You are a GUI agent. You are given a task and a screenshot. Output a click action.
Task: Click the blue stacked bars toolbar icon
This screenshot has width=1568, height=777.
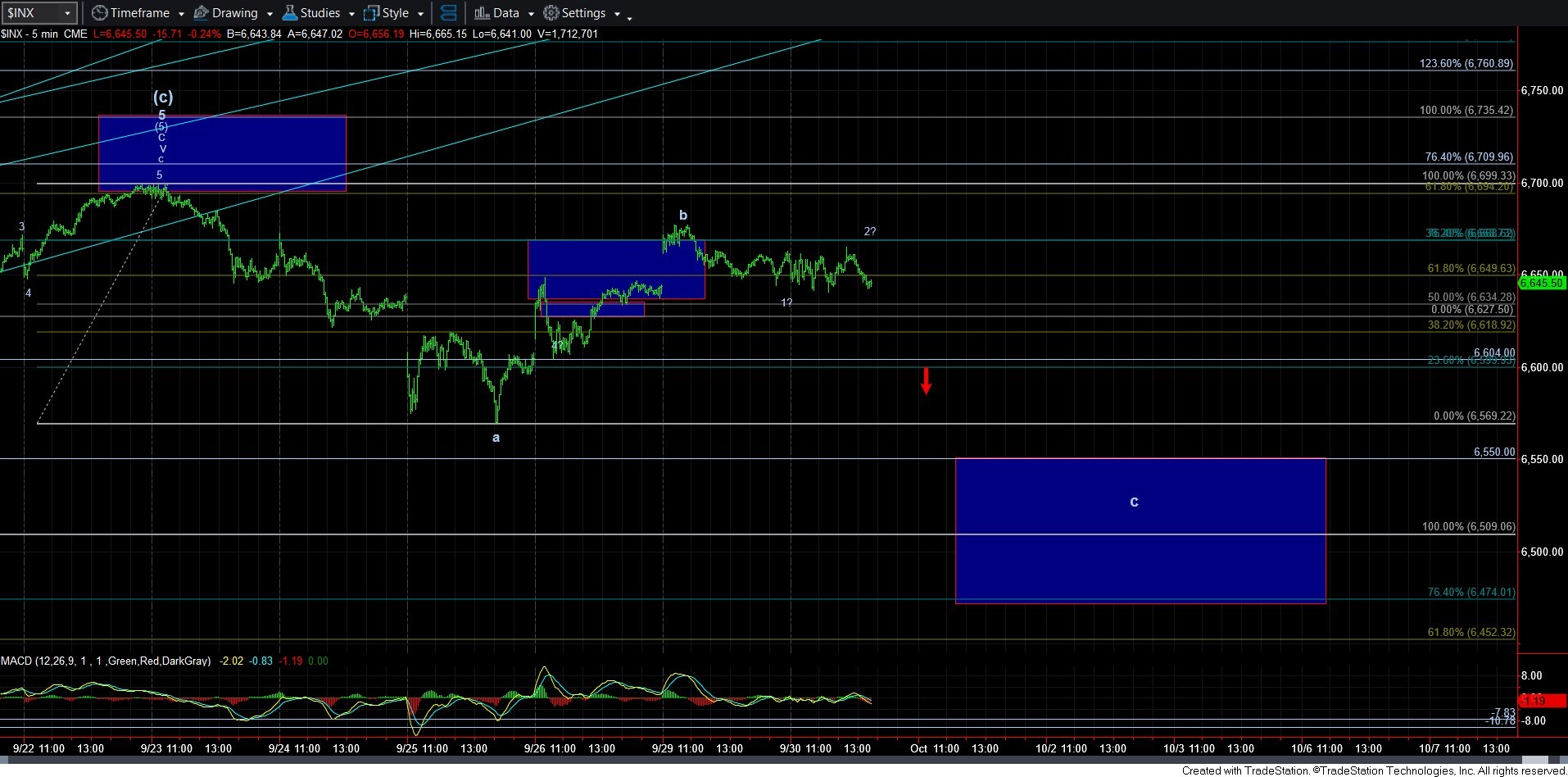[448, 13]
